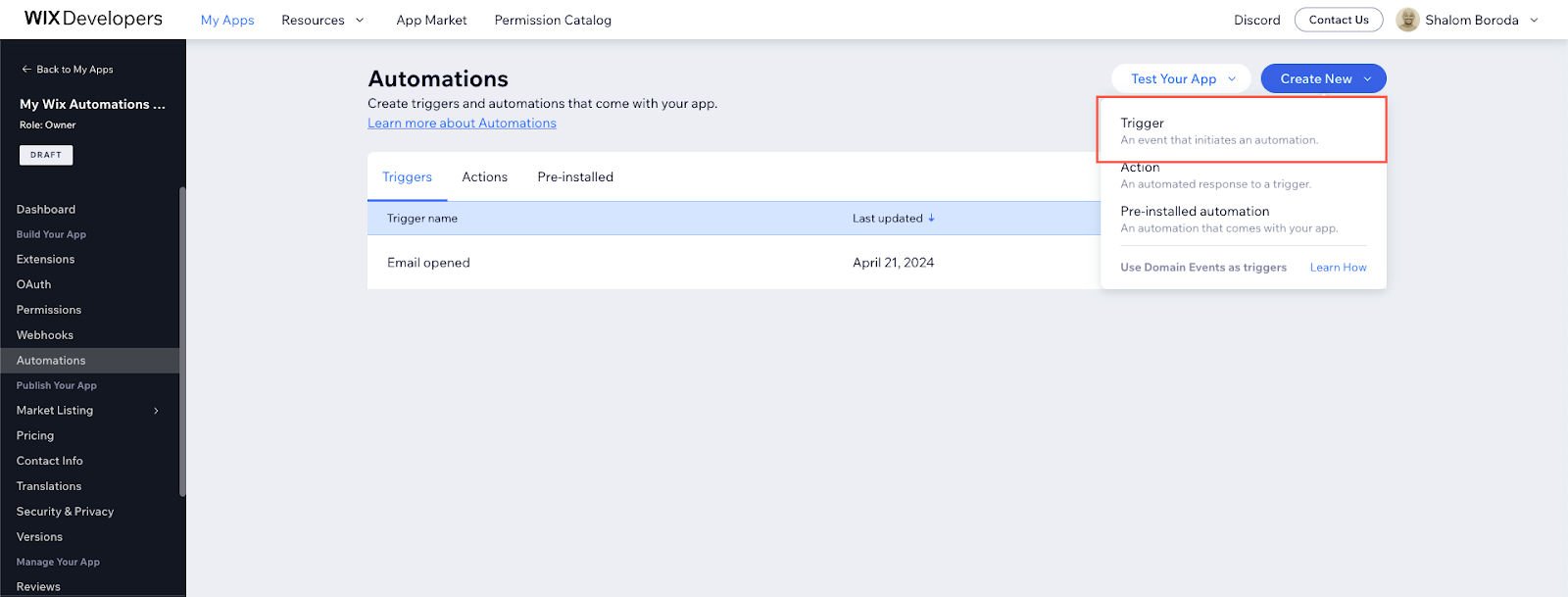The image size is (1568, 597).
Task: Open the Discord link
Action: 1257,20
